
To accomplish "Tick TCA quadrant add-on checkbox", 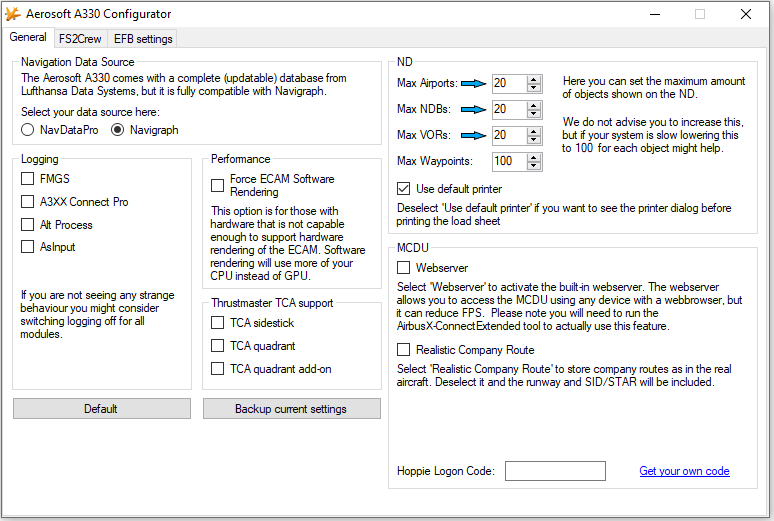I will (x=217, y=369).
